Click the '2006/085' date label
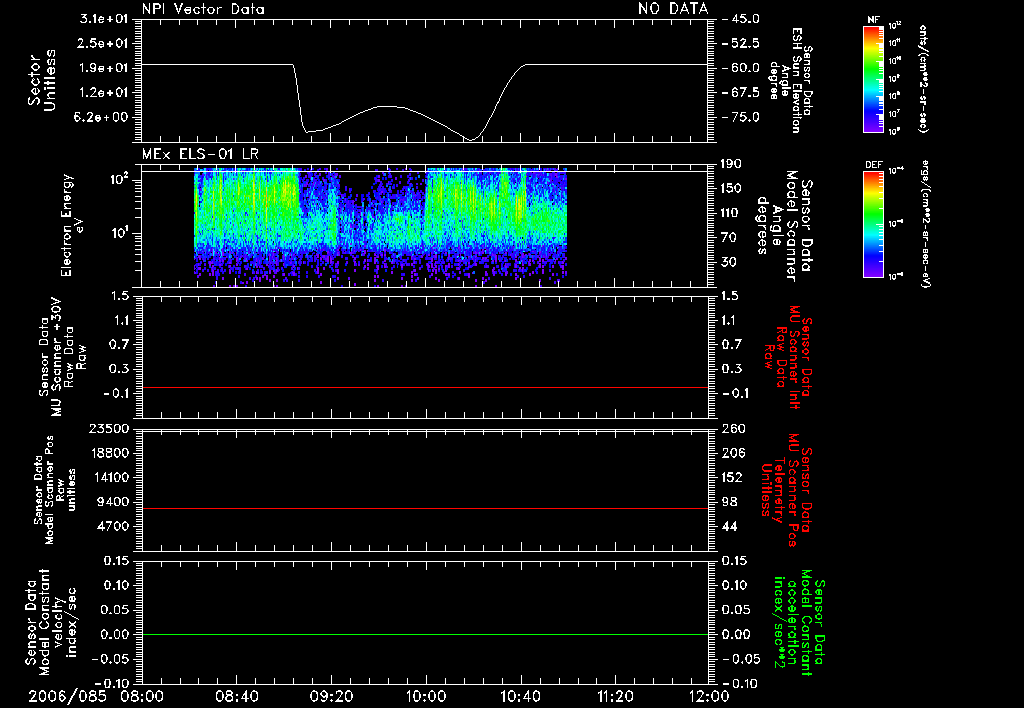Viewport: 1024px width, 708px height. [x=67, y=696]
